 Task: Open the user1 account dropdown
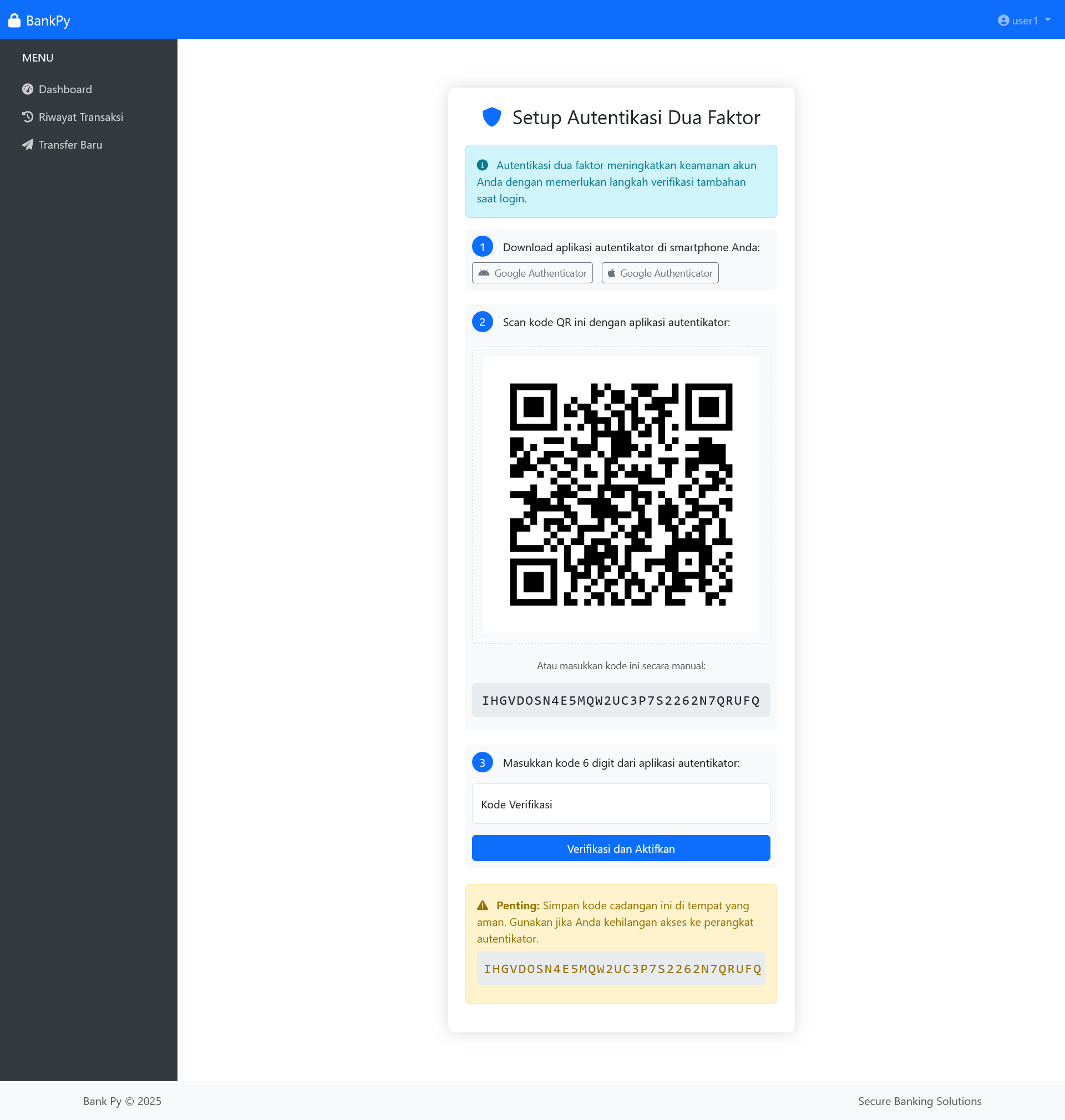click(x=1024, y=21)
